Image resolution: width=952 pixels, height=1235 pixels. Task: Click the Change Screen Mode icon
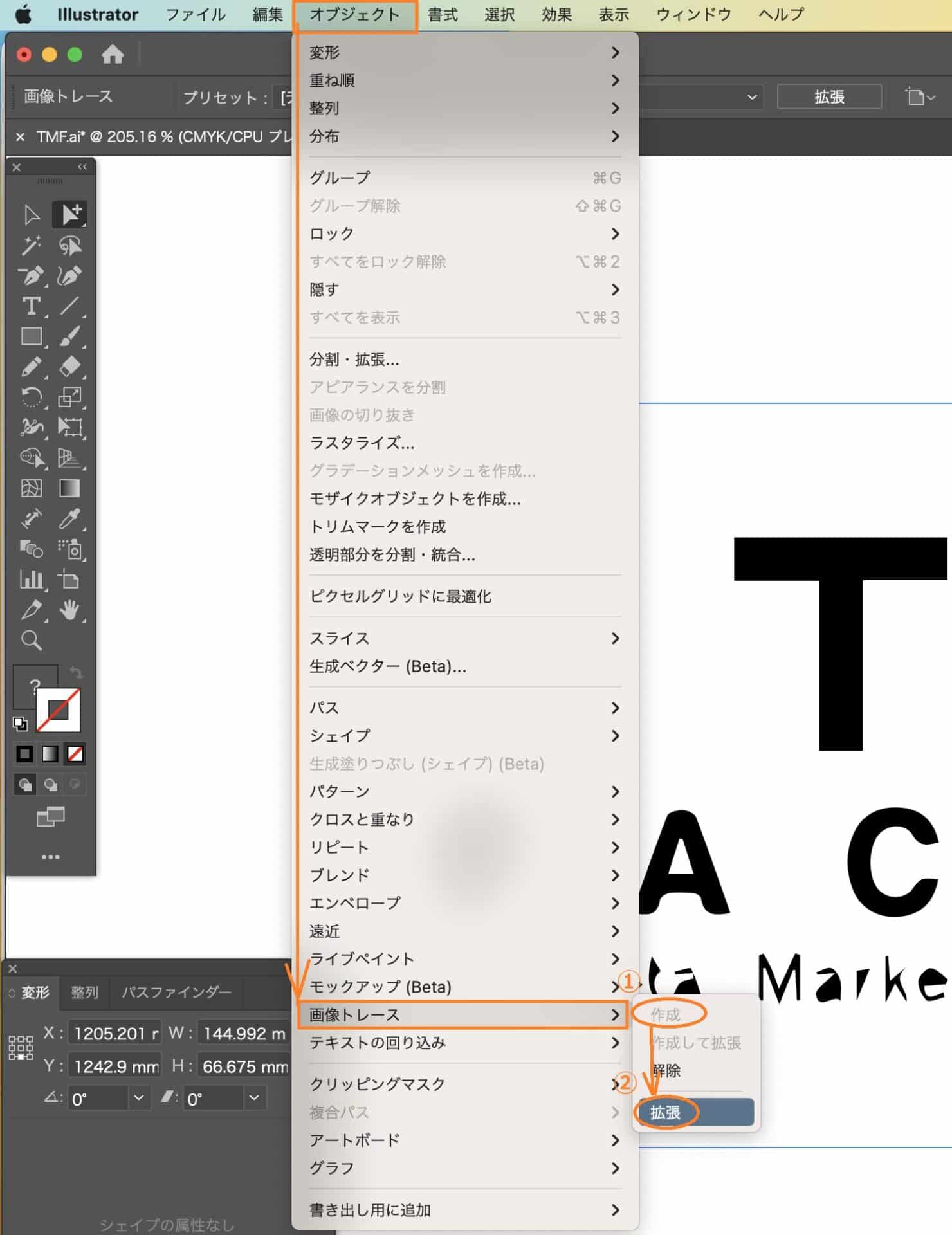click(50, 818)
